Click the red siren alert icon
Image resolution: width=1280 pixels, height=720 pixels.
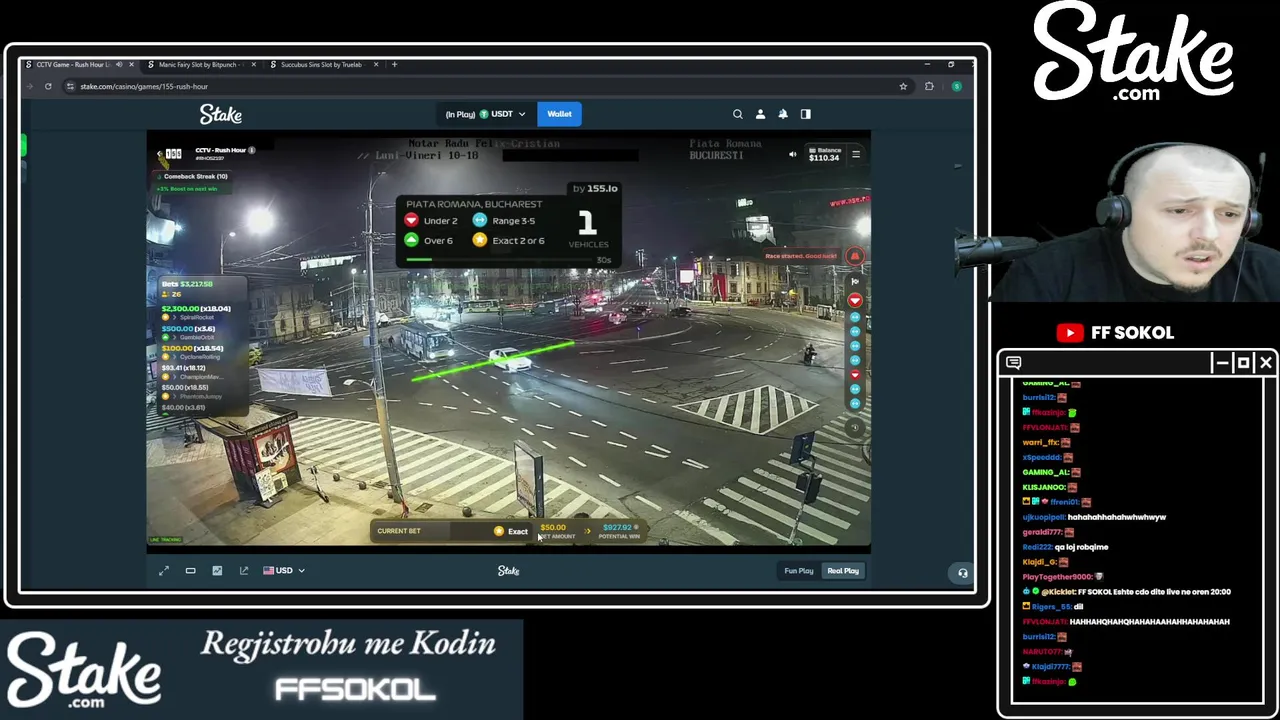pyautogui.click(x=855, y=256)
